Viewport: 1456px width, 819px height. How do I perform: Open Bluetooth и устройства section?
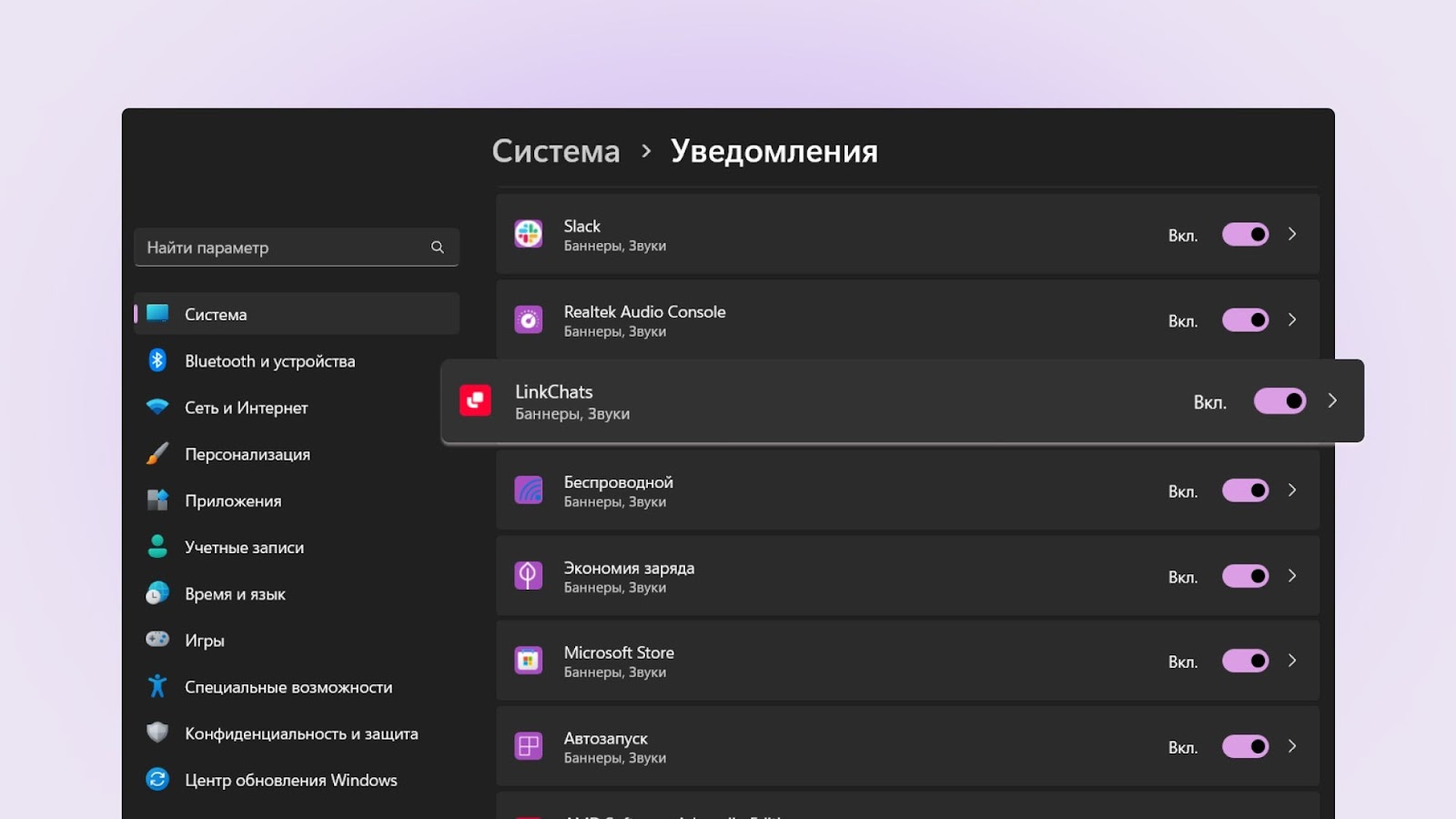click(x=297, y=360)
